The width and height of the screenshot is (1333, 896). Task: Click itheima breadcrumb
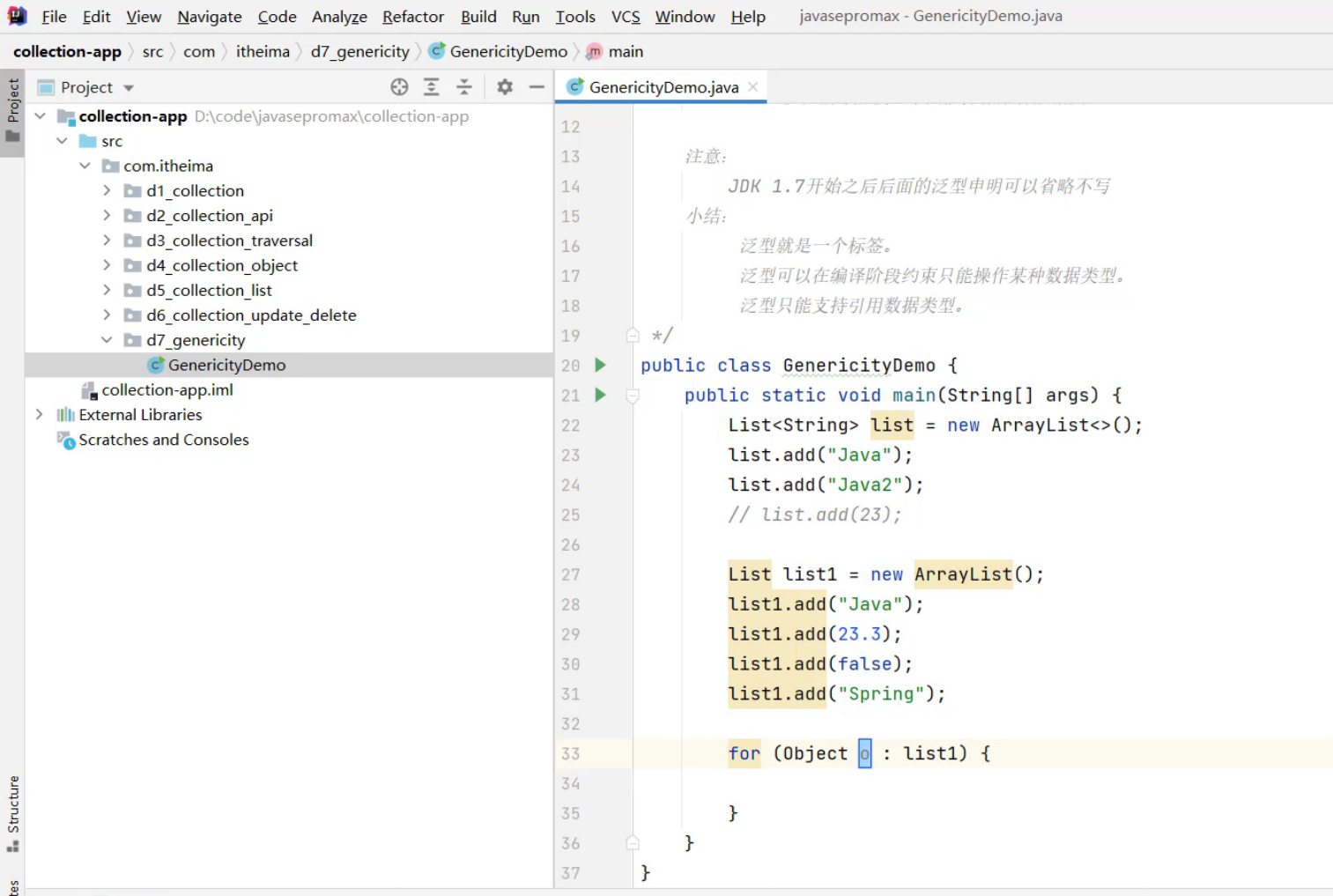(263, 52)
